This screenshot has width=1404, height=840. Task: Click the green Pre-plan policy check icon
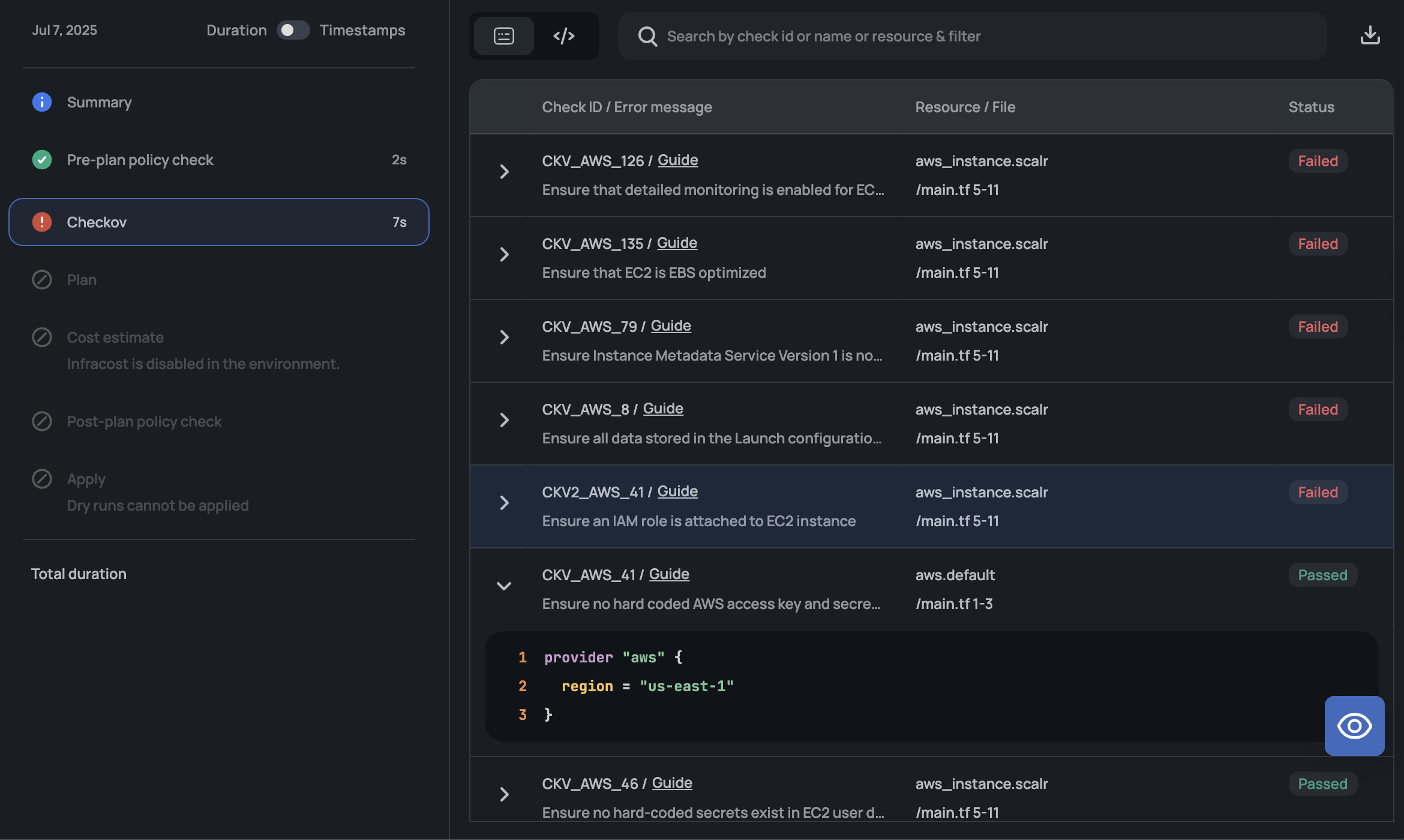[42, 160]
